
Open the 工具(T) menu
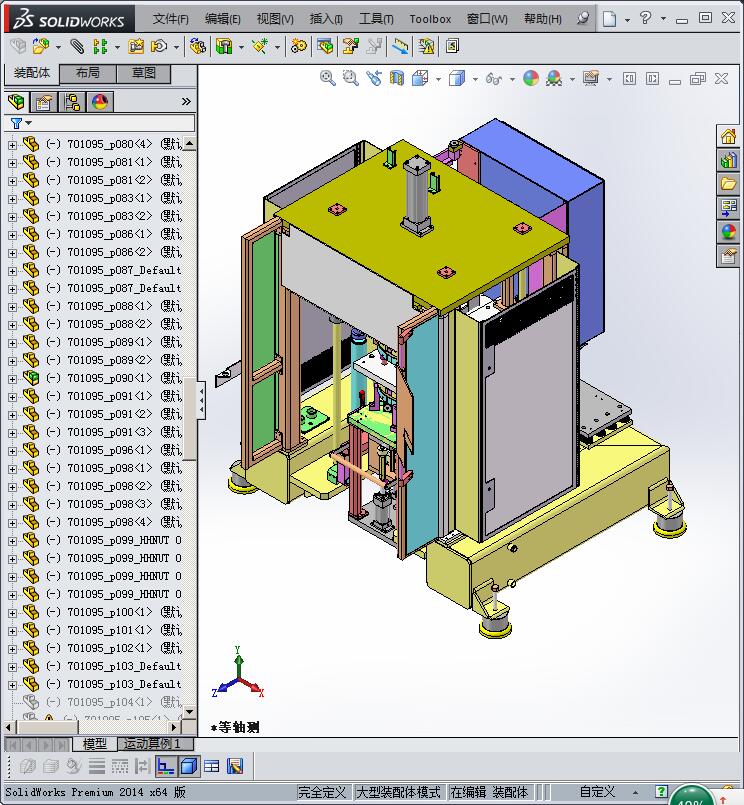[376, 19]
